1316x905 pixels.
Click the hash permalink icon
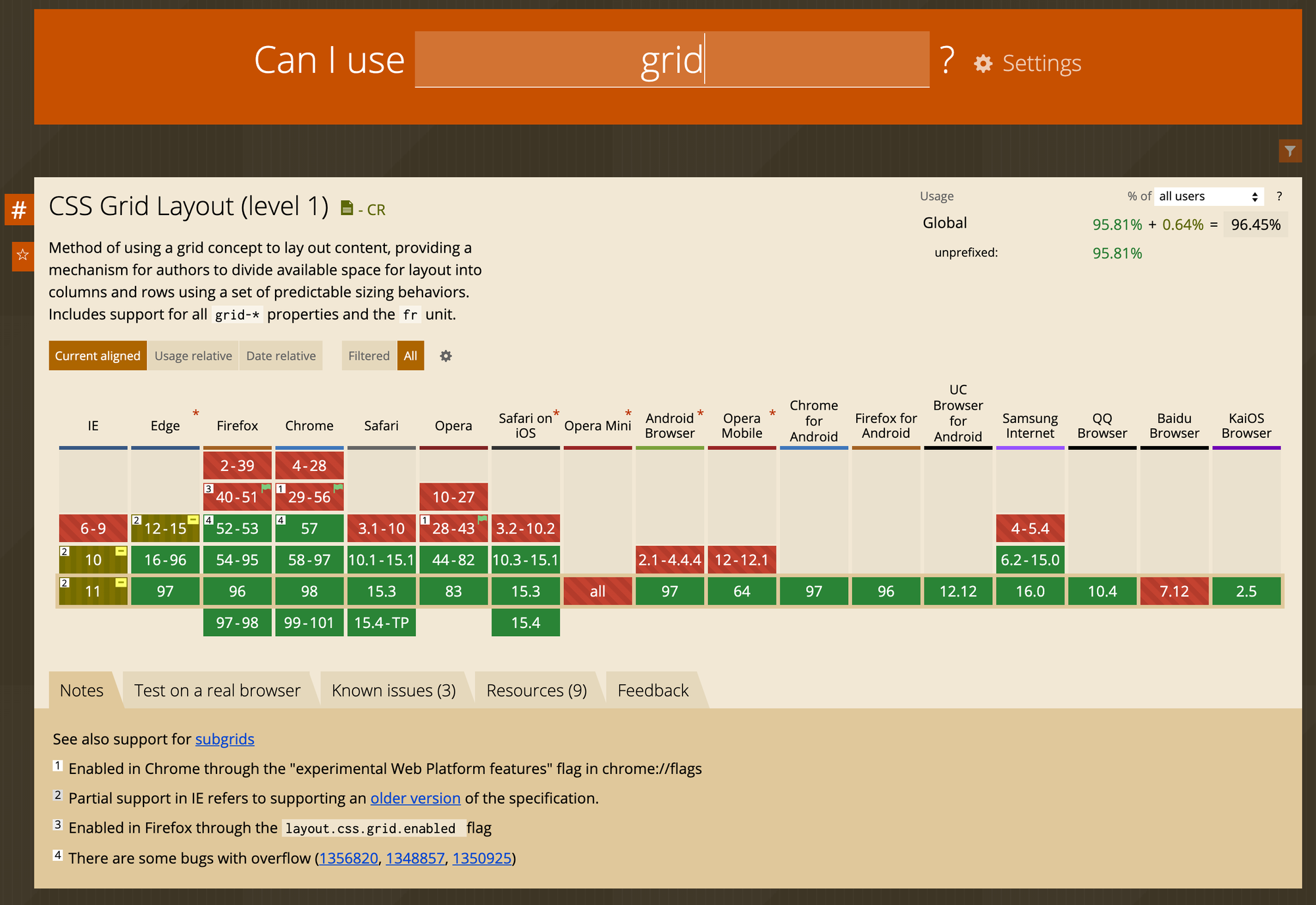[19, 210]
